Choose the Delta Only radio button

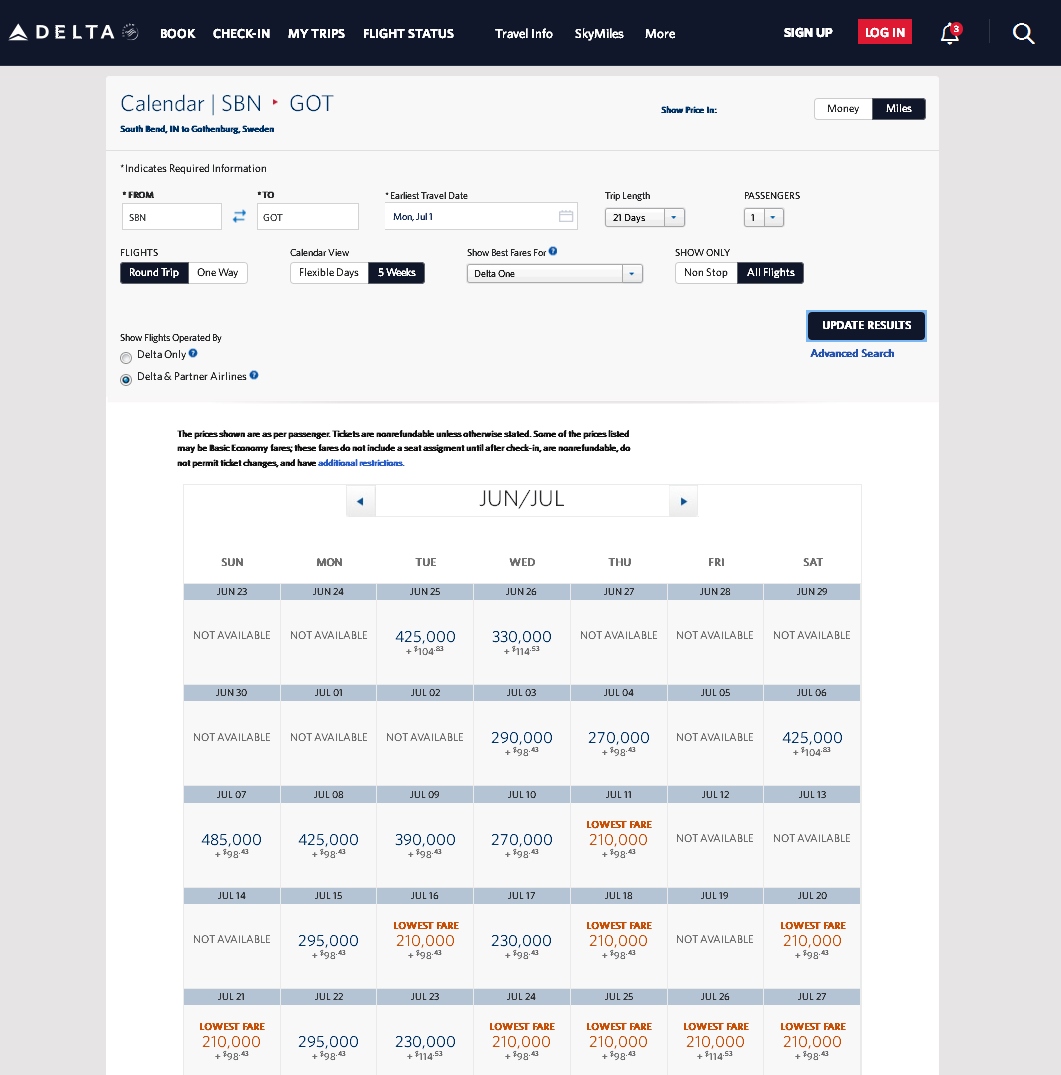pos(126,358)
